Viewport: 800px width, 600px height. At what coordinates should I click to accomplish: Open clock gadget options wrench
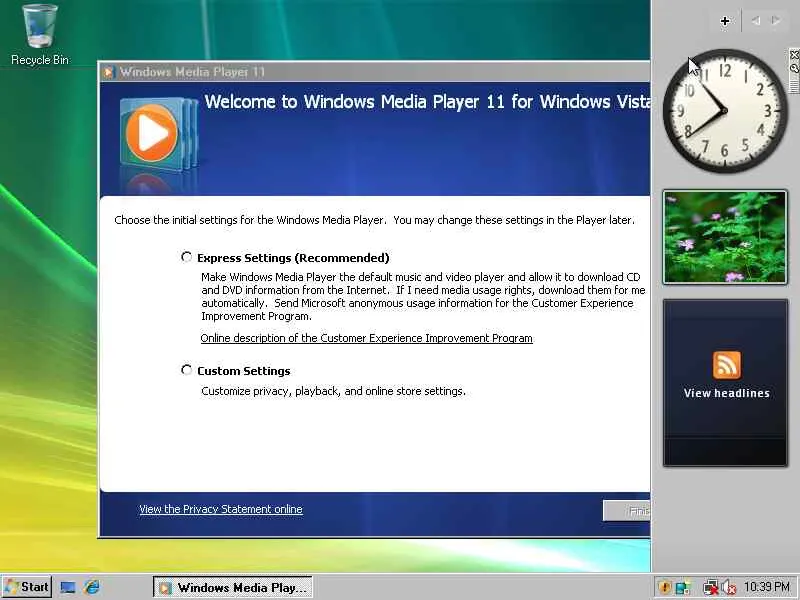coord(794,68)
